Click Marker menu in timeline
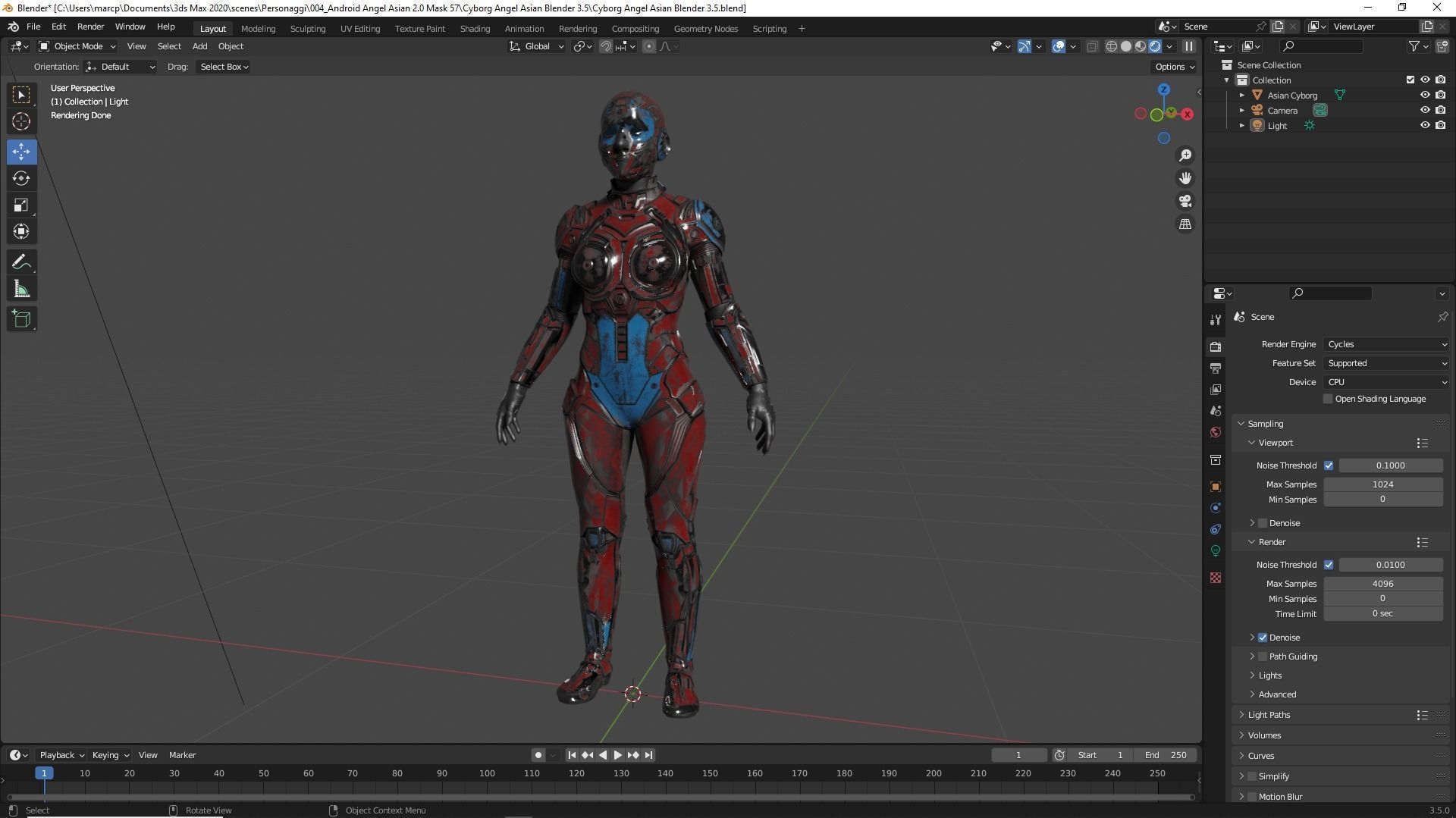Viewport: 1456px width, 818px height. coord(182,755)
